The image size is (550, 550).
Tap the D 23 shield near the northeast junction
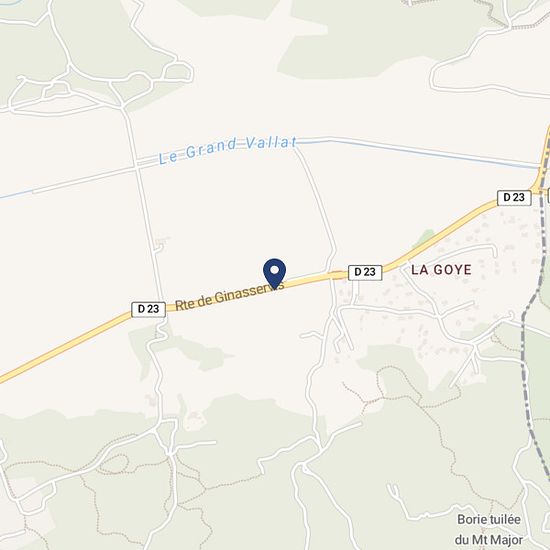(x=514, y=198)
